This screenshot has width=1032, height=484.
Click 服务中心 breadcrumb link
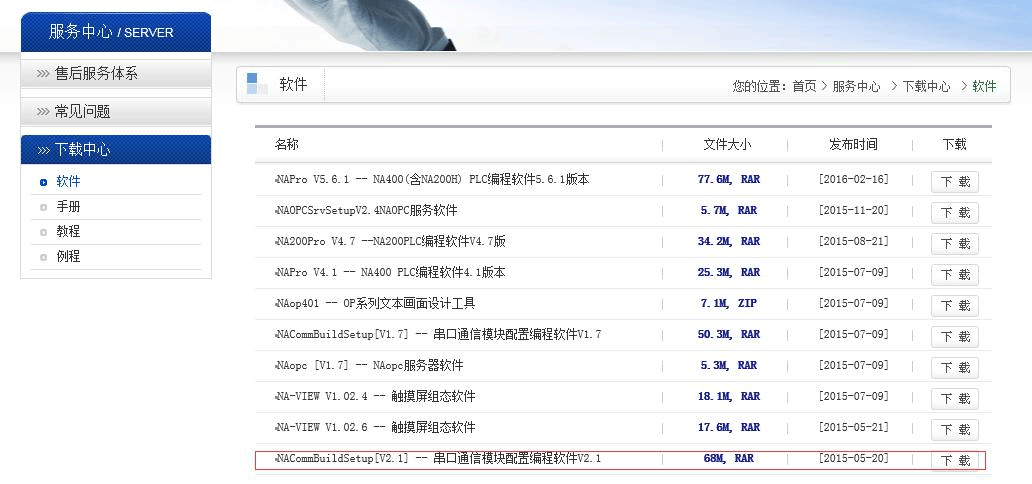(x=856, y=86)
